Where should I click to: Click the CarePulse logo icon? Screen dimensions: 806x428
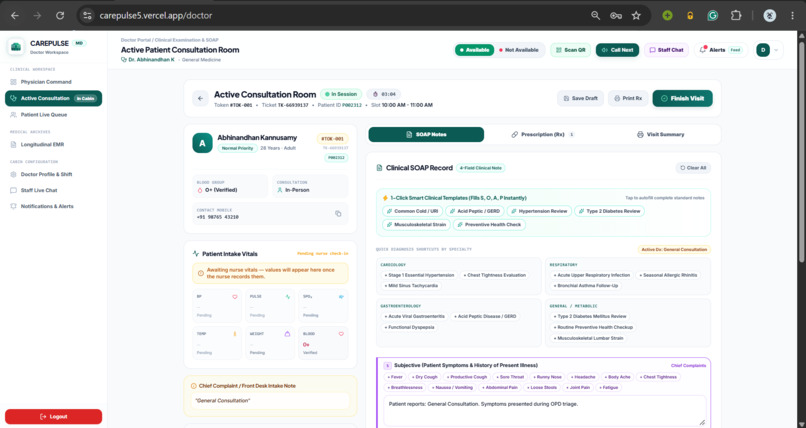[x=16, y=47]
